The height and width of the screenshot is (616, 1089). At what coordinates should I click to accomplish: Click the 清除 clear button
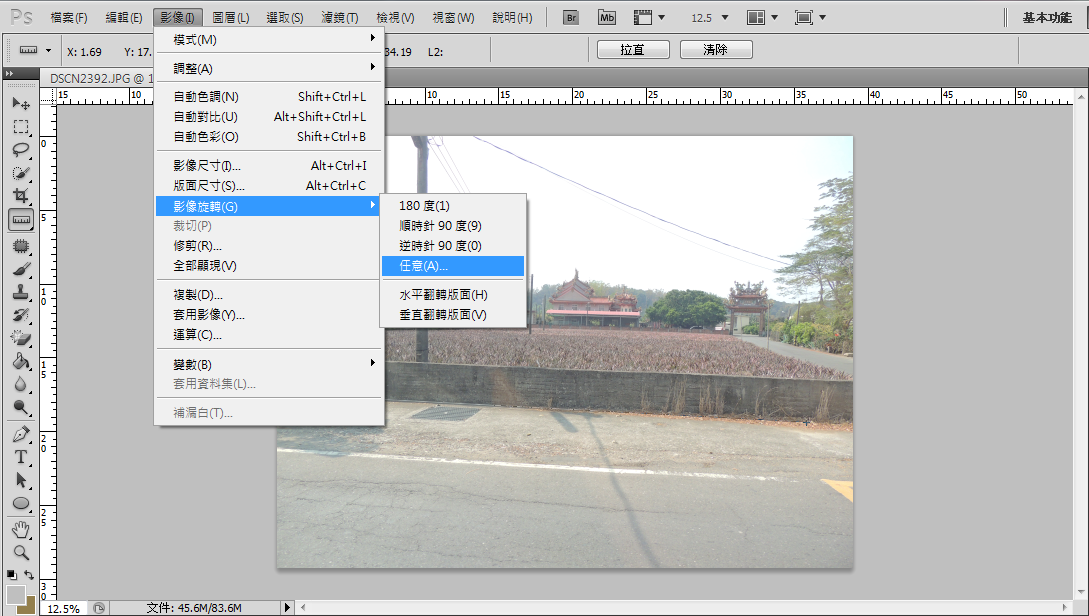point(716,50)
